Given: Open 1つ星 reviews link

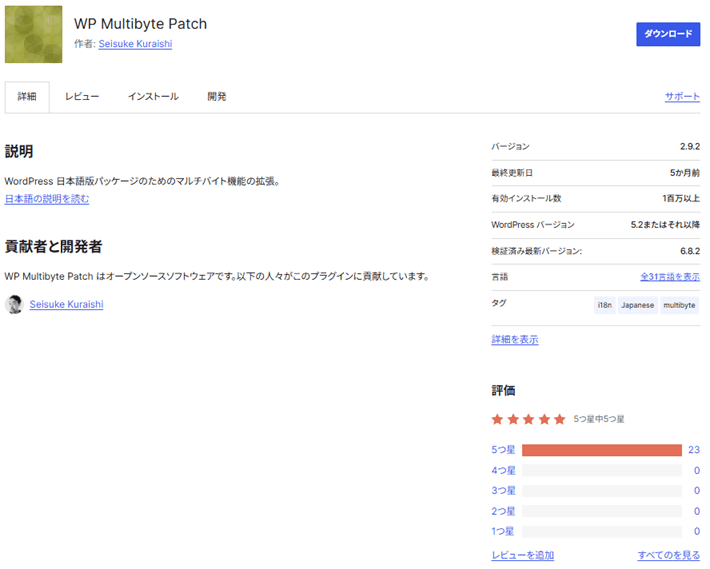Looking at the screenshot, I should 503,531.
